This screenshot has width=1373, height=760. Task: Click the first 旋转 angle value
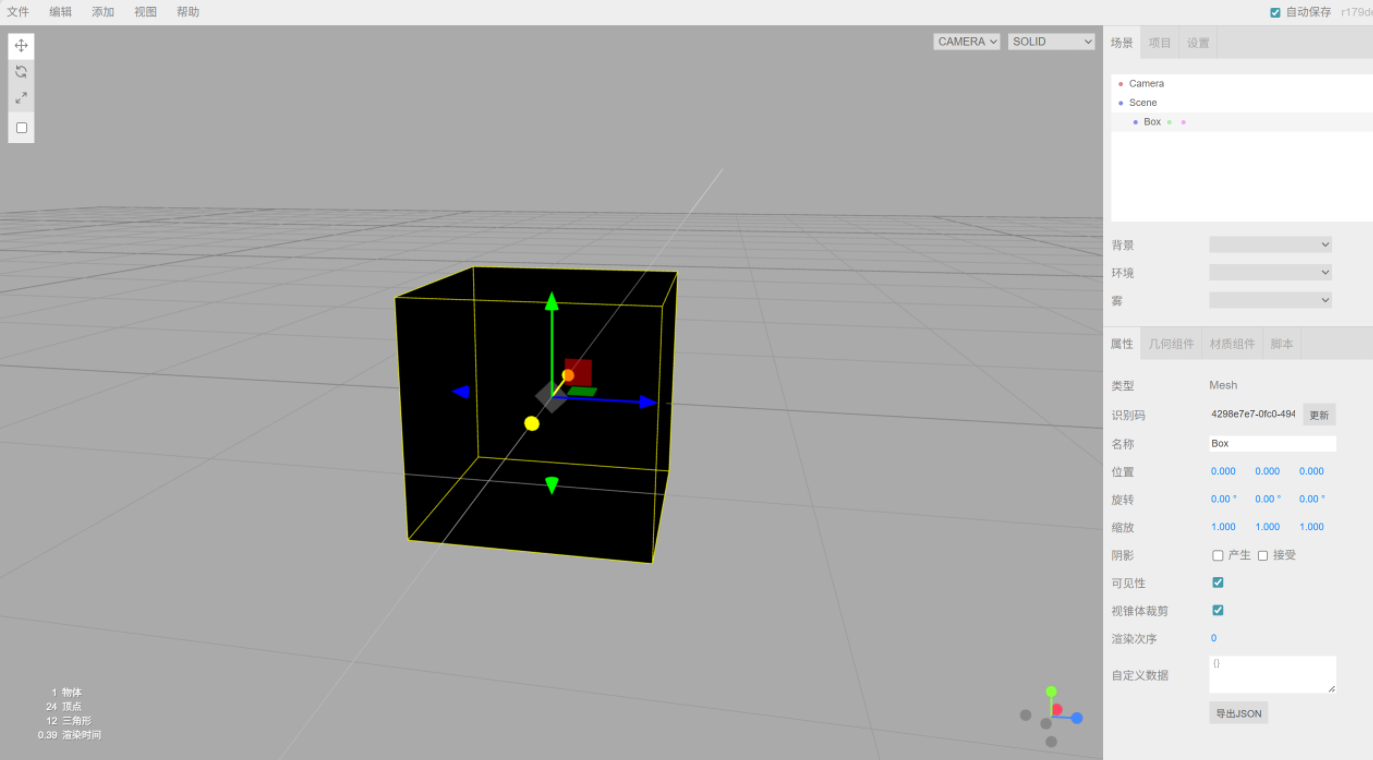coord(1224,500)
